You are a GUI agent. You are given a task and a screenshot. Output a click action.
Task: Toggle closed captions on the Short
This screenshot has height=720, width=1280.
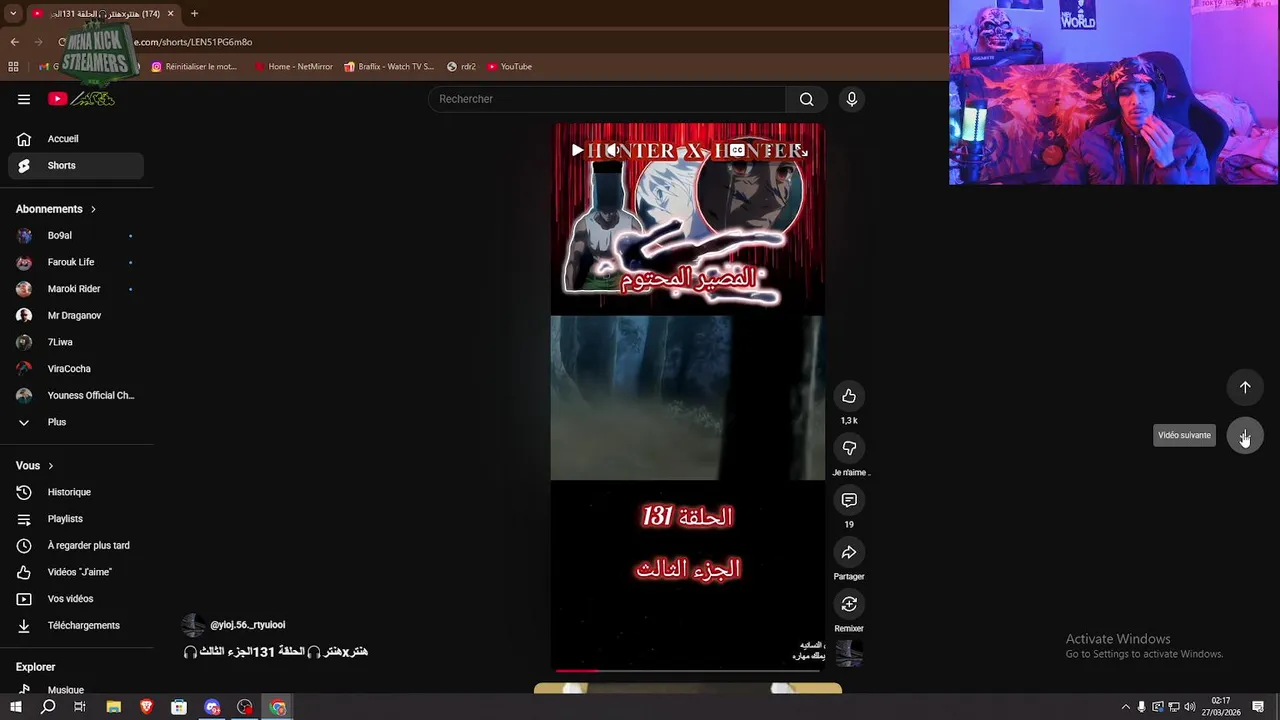[x=737, y=150]
